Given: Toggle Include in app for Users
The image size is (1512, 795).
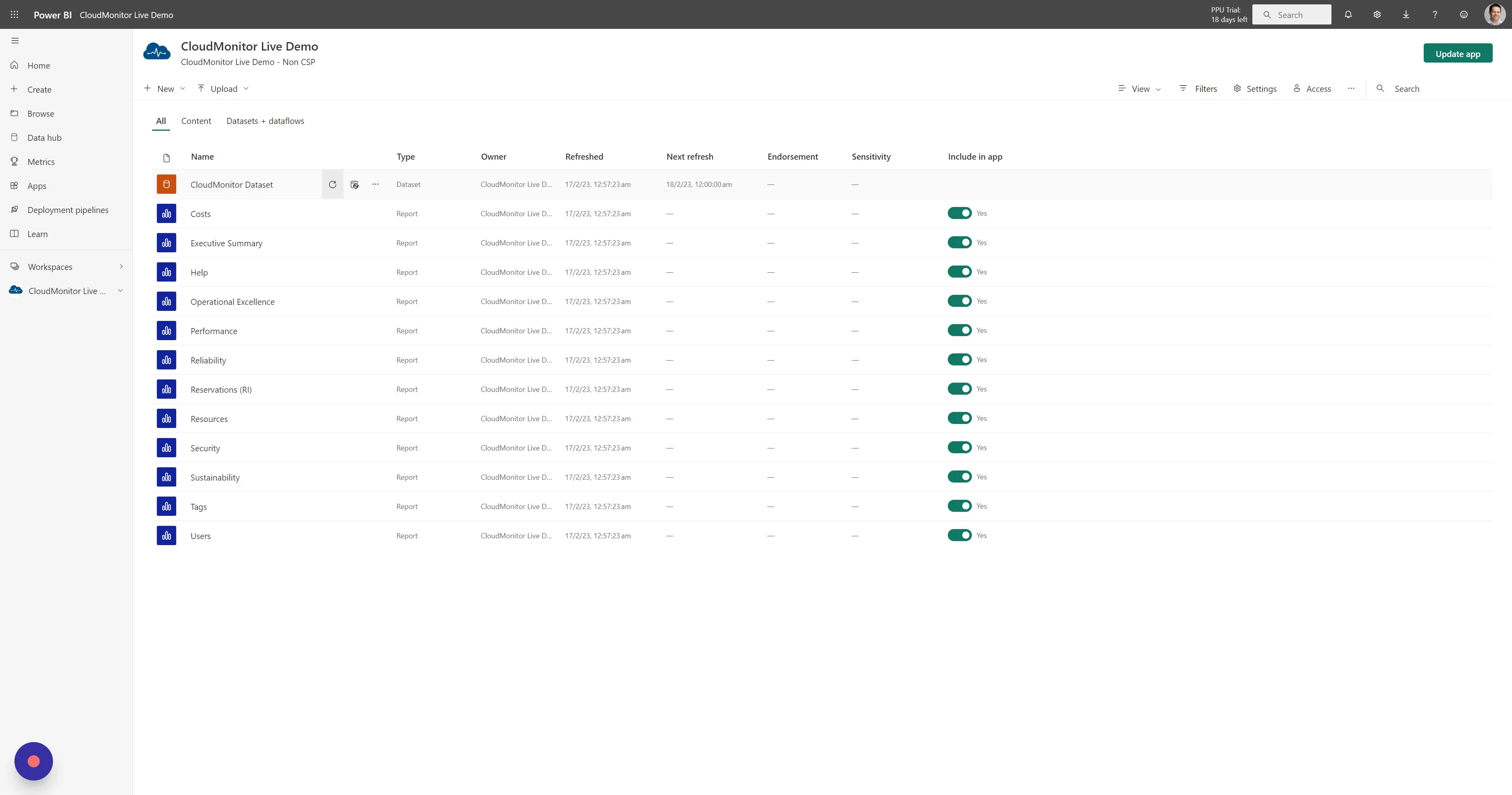Looking at the screenshot, I should click(960, 535).
